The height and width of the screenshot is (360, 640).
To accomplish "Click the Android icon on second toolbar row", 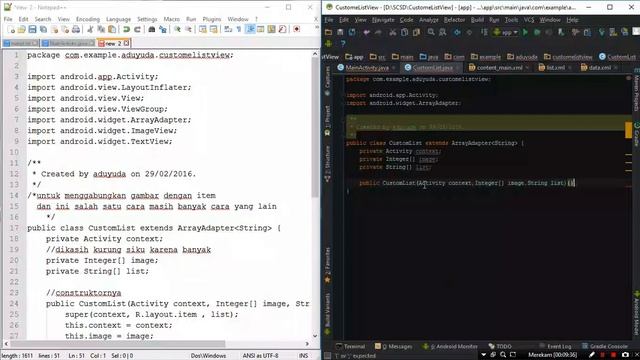I will 329,43.
